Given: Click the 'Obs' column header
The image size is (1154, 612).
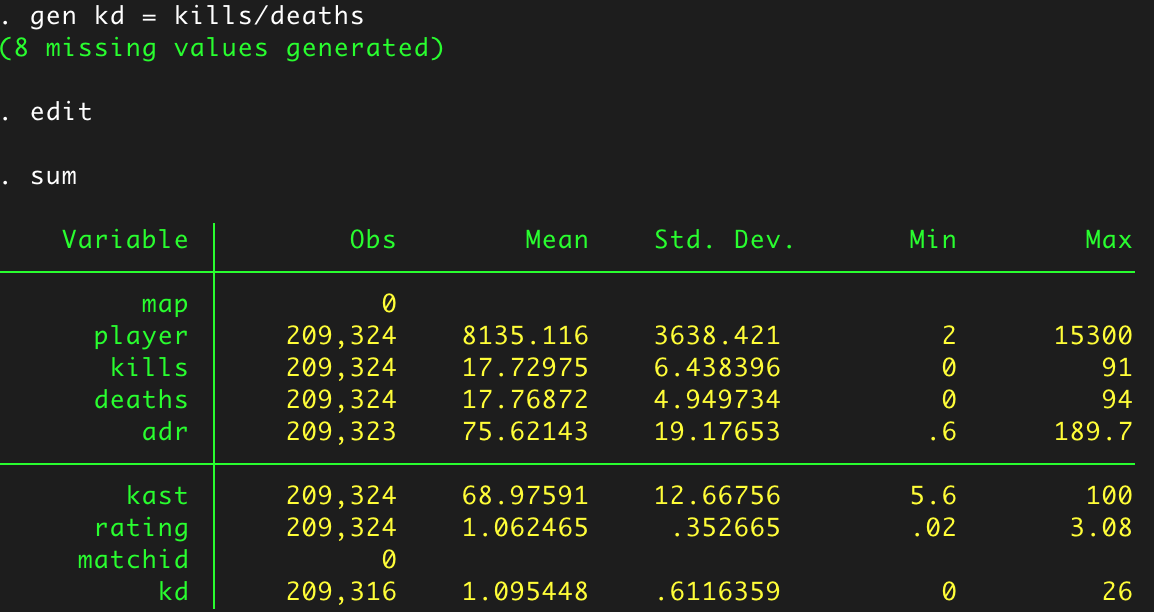Looking at the screenshot, I should pos(373,240).
